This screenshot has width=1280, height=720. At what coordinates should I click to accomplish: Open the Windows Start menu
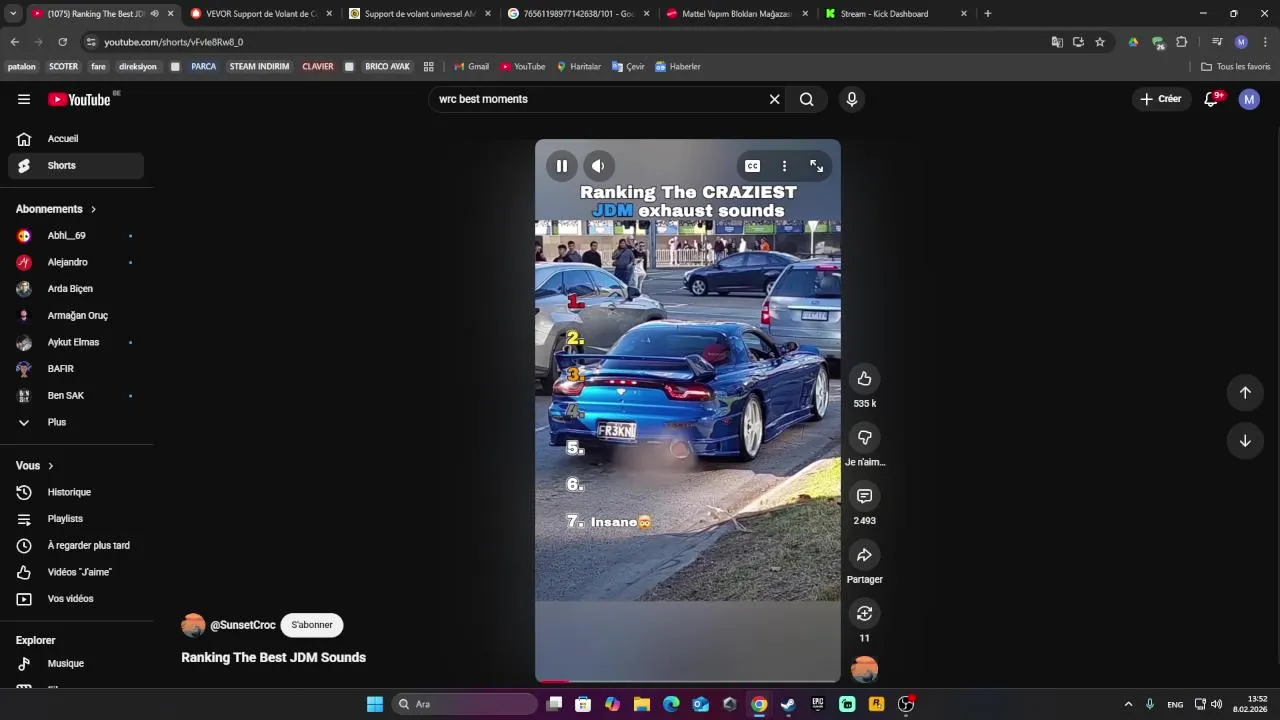375,704
